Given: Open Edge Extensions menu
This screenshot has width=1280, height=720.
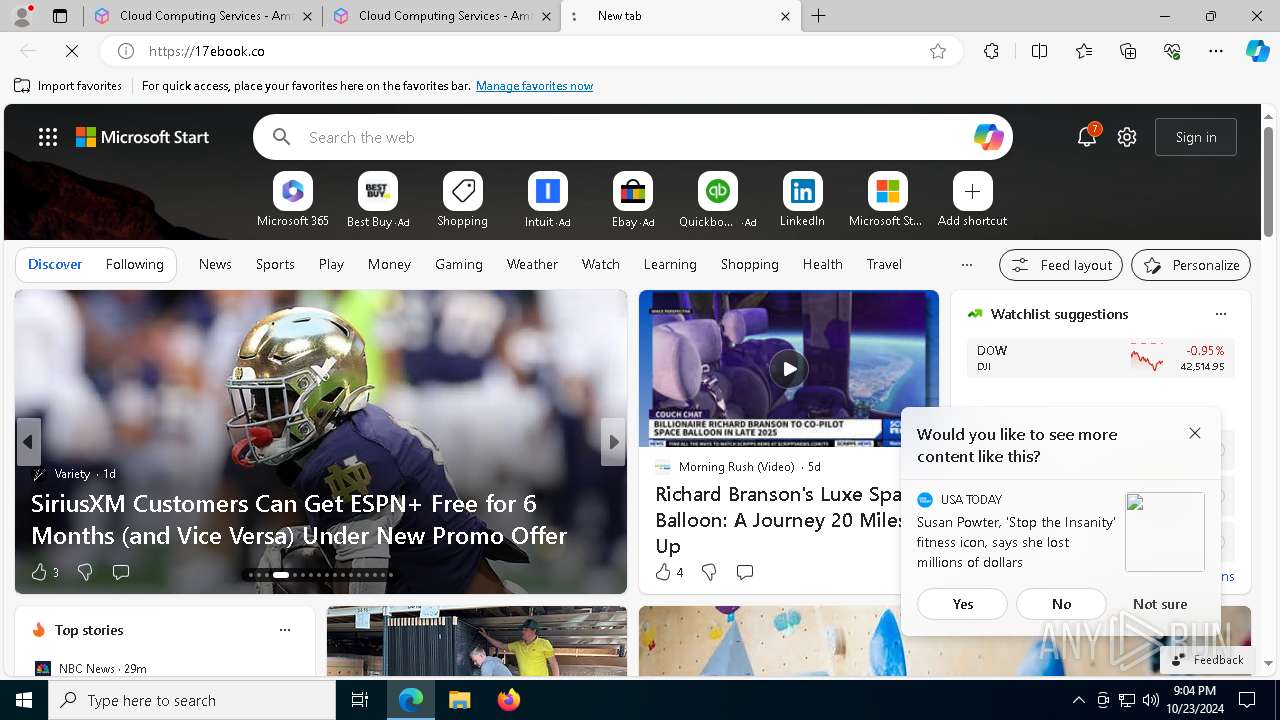Looking at the screenshot, I should click(991, 51).
